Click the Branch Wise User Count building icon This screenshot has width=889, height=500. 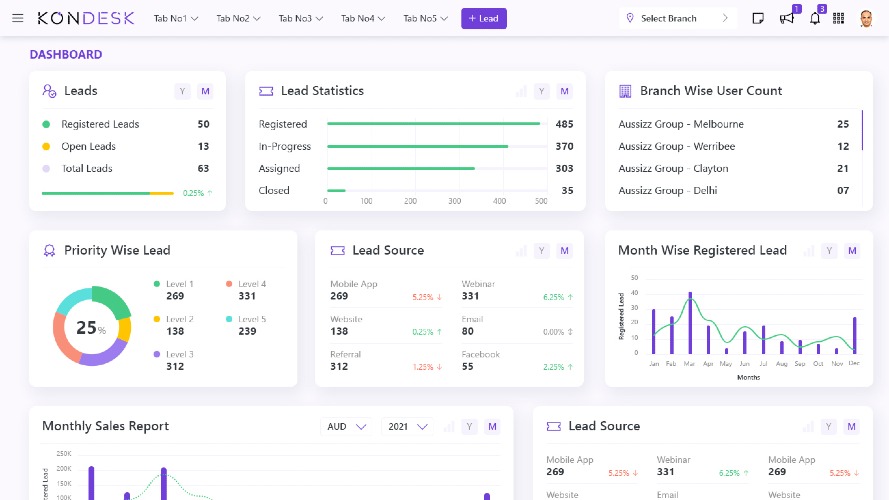click(x=625, y=91)
